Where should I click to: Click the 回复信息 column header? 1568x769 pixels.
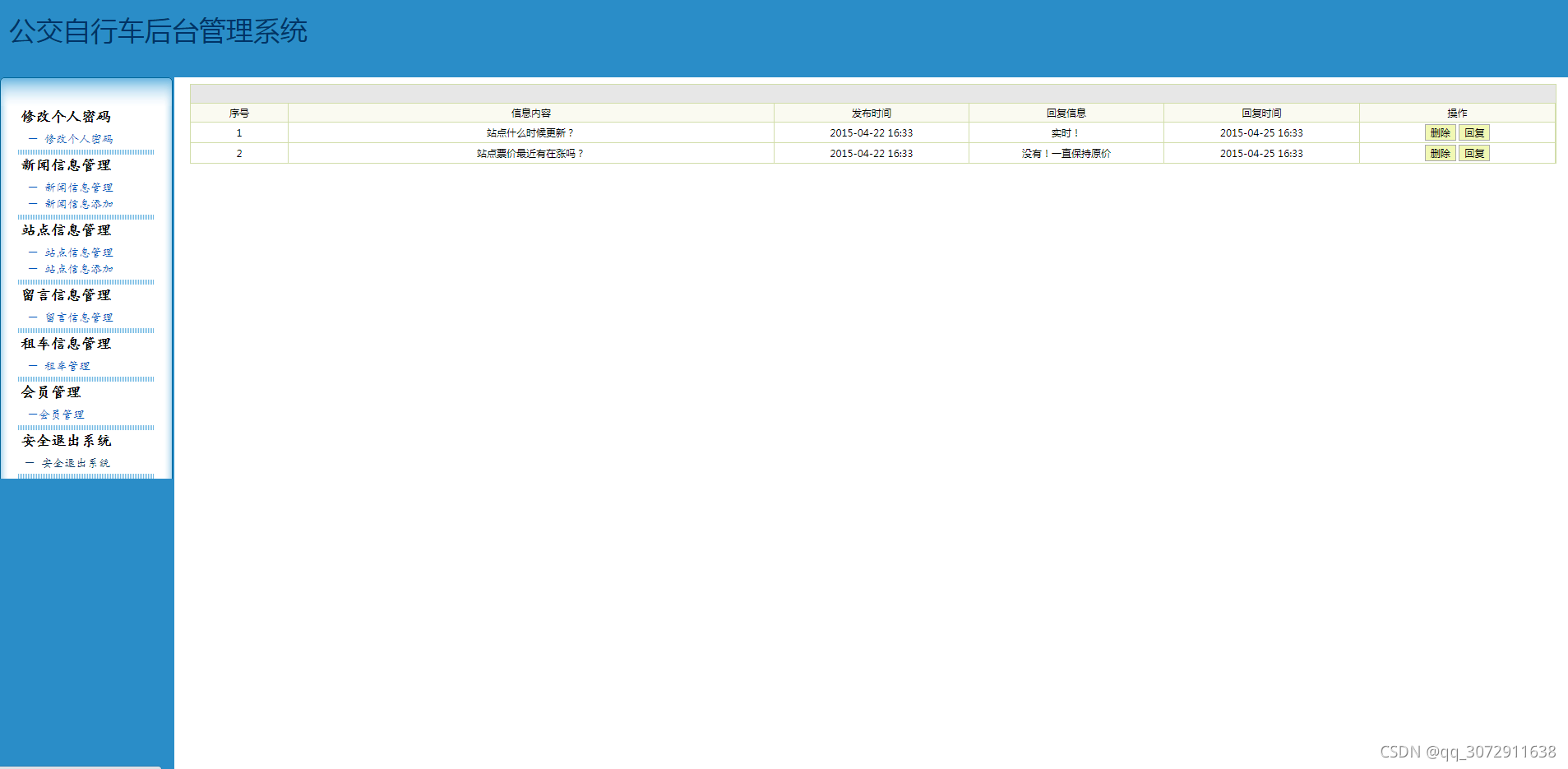1066,113
